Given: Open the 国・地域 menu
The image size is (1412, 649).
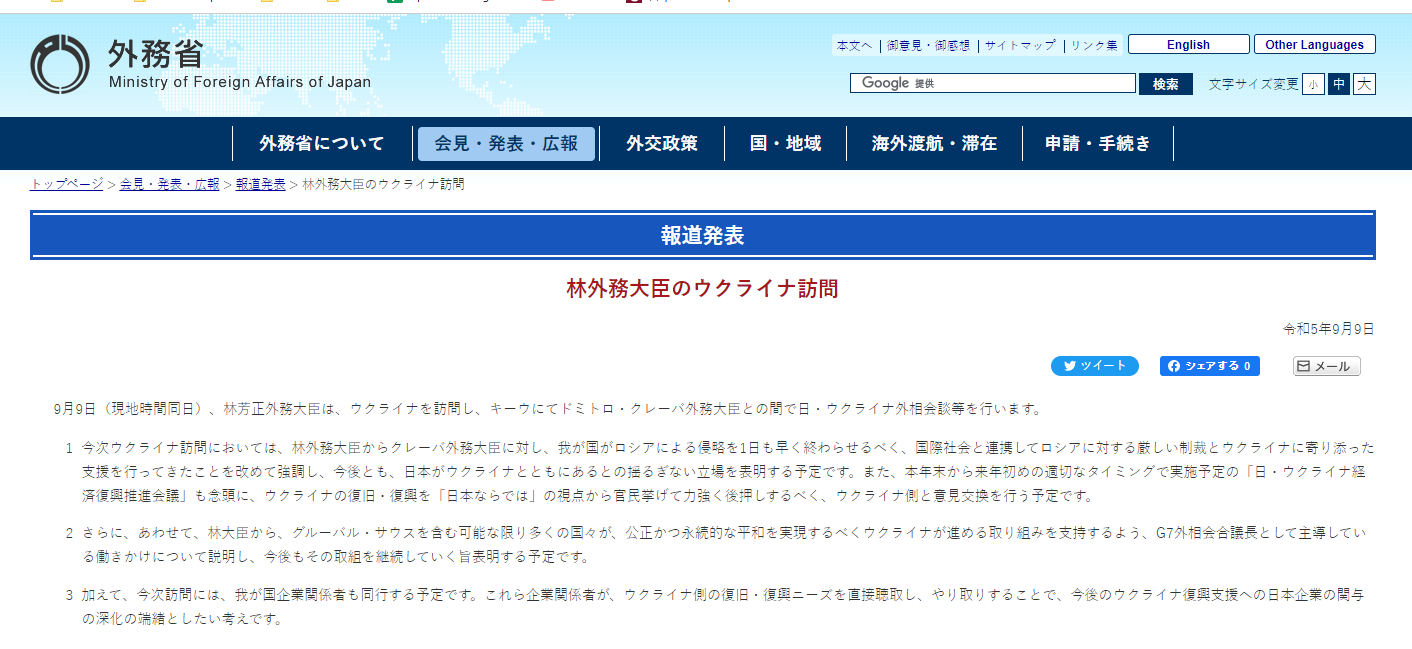Looking at the screenshot, I should 785,143.
